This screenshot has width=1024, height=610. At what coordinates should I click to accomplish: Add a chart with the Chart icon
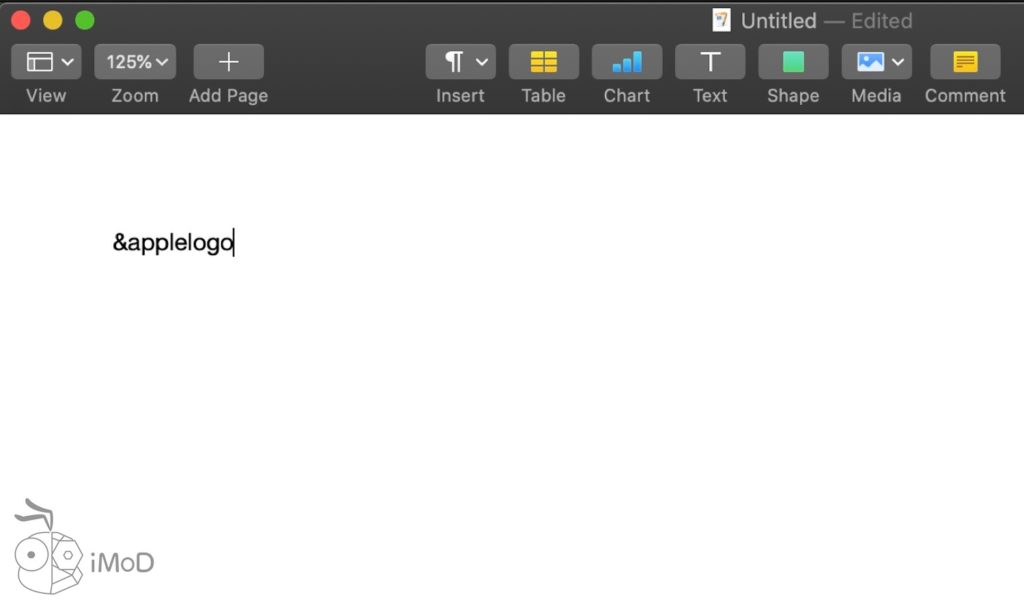tap(627, 62)
